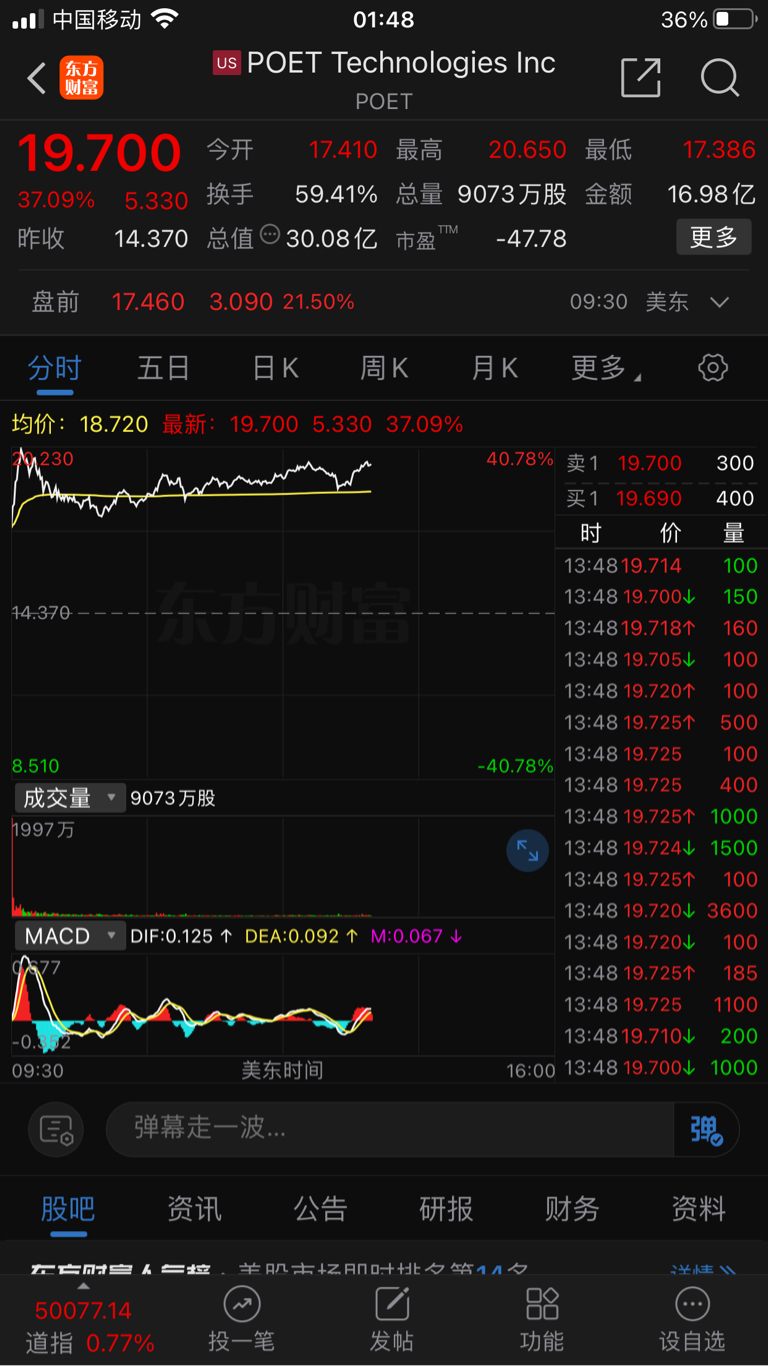Tap the 总值 info face icon
The image size is (768, 1366).
tap(269, 235)
